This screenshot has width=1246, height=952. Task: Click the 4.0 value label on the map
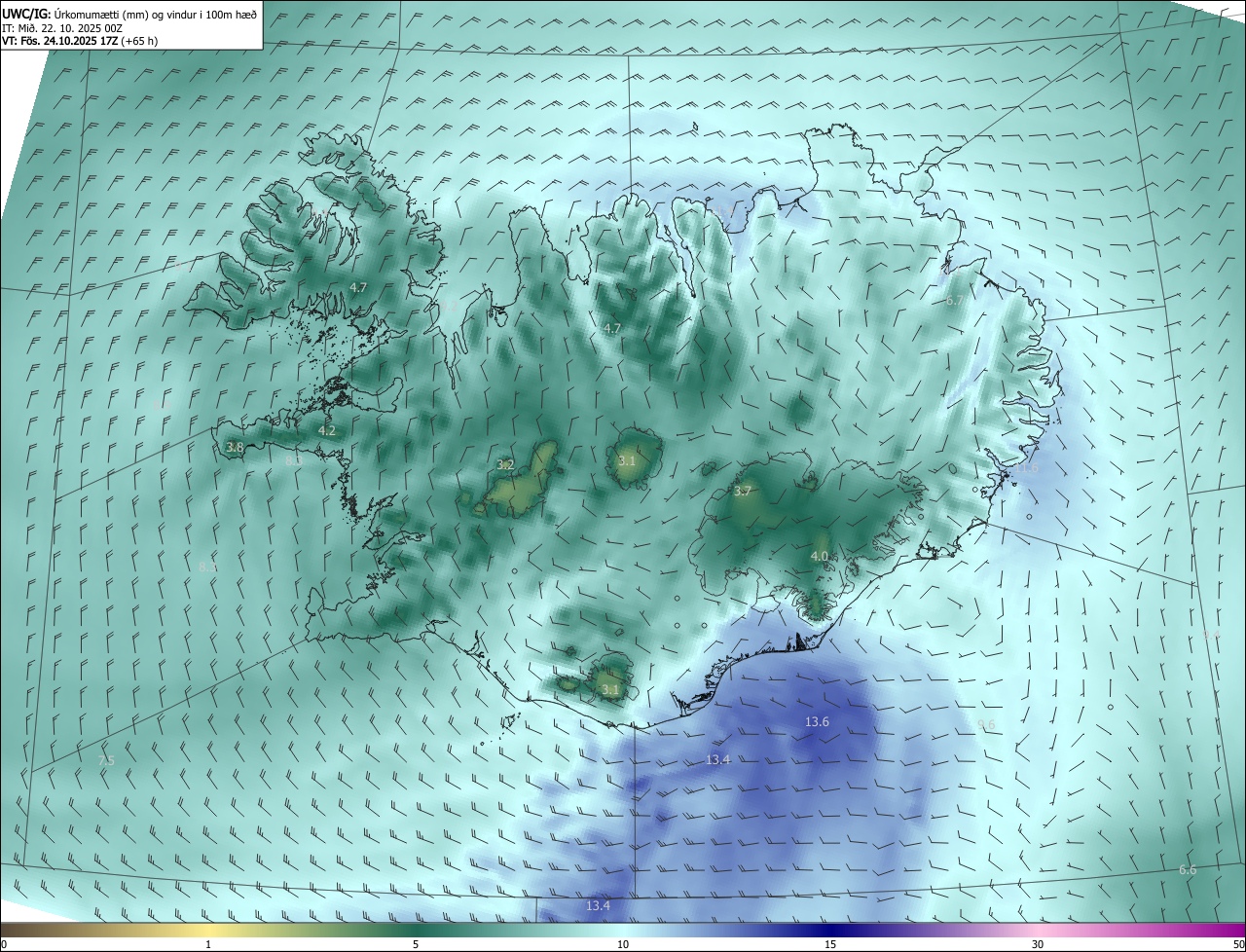(x=819, y=557)
